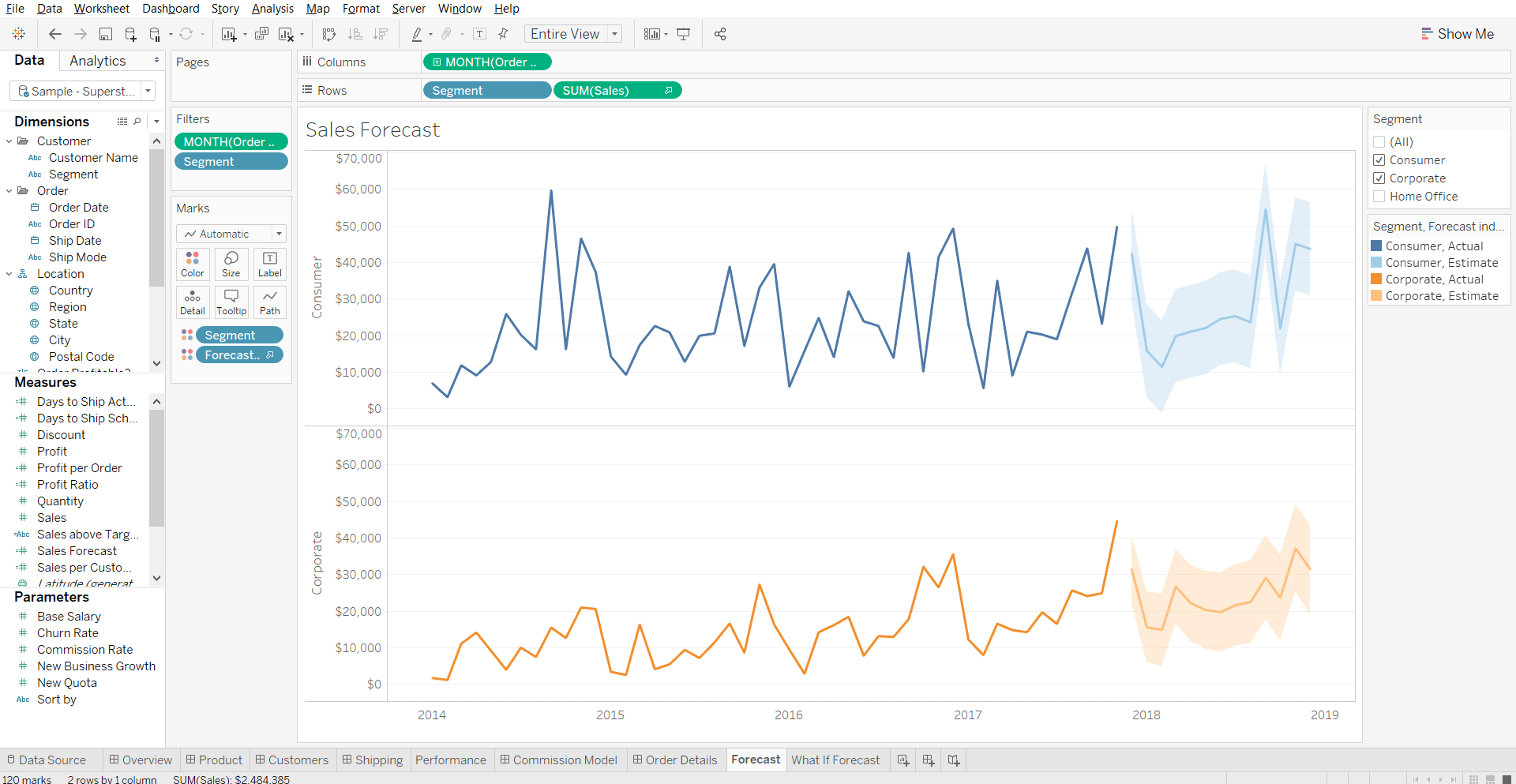Open the Analysis menu
Screen dimensions: 1516x784
pos(272,9)
